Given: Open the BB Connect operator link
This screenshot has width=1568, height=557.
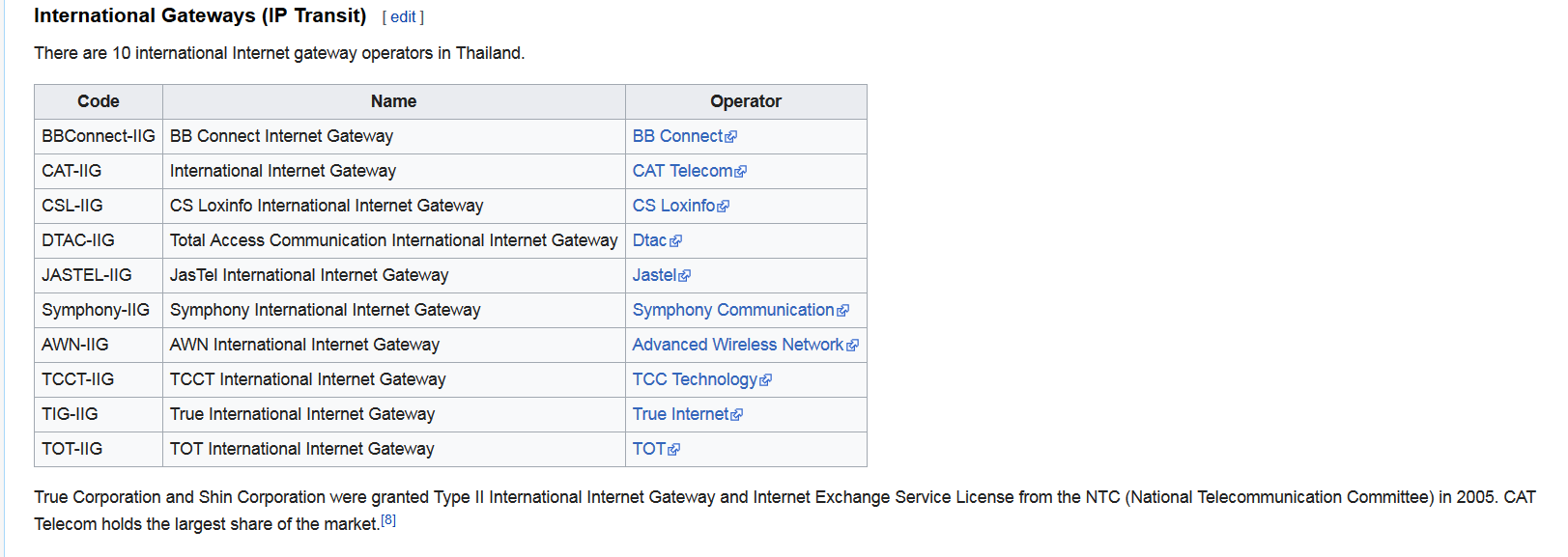Looking at the screenshot, I should (684, 136).
